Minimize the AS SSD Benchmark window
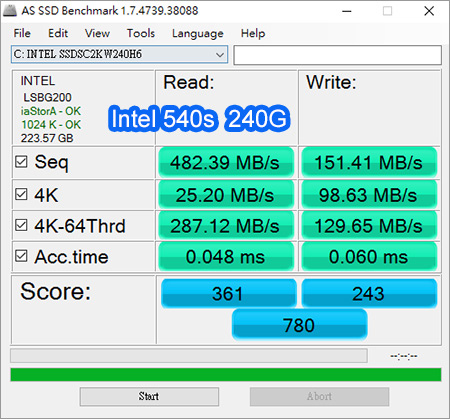The width and height of the screenshot is (450, 419). click(347, 11)
